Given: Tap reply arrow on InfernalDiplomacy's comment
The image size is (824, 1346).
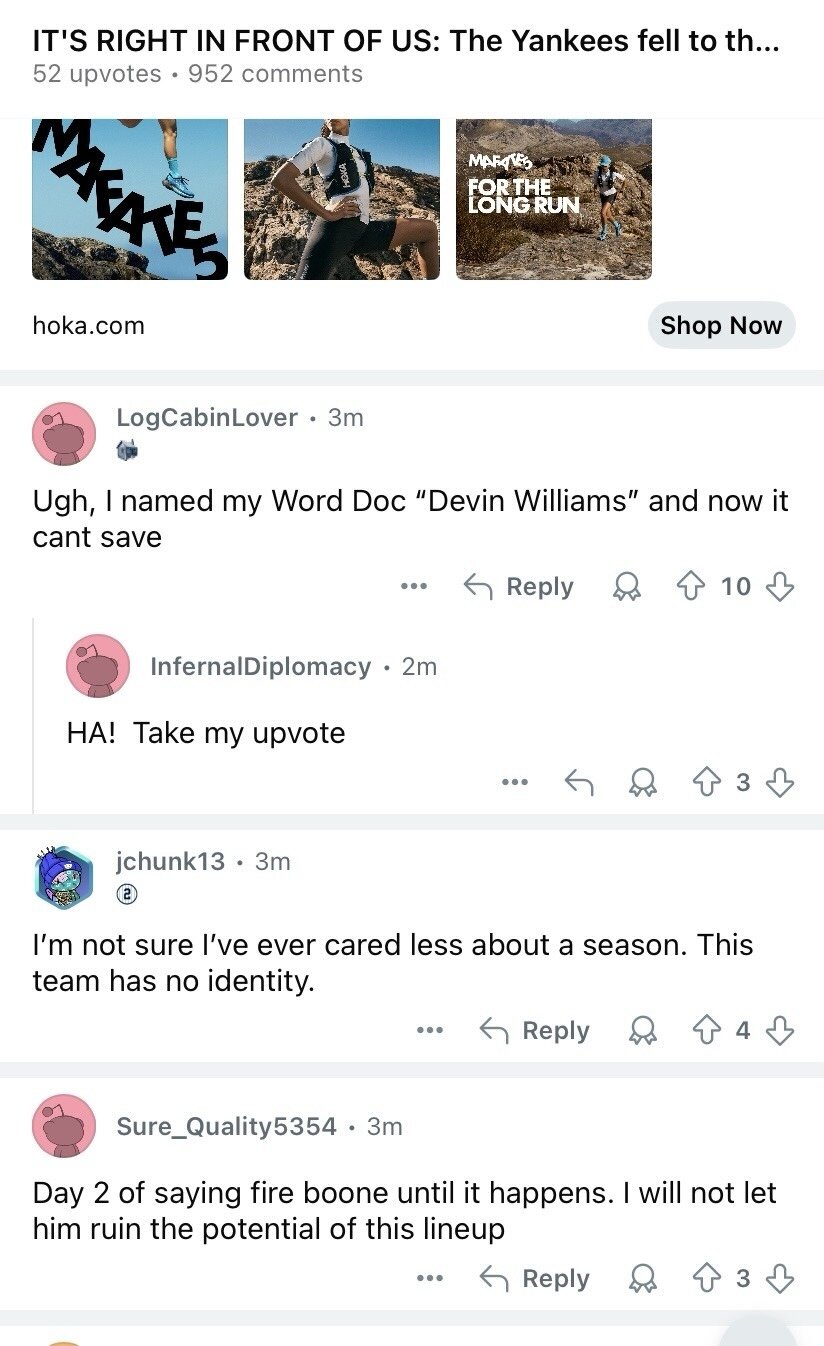Looking at the screenshot, I should click(579, 782).
